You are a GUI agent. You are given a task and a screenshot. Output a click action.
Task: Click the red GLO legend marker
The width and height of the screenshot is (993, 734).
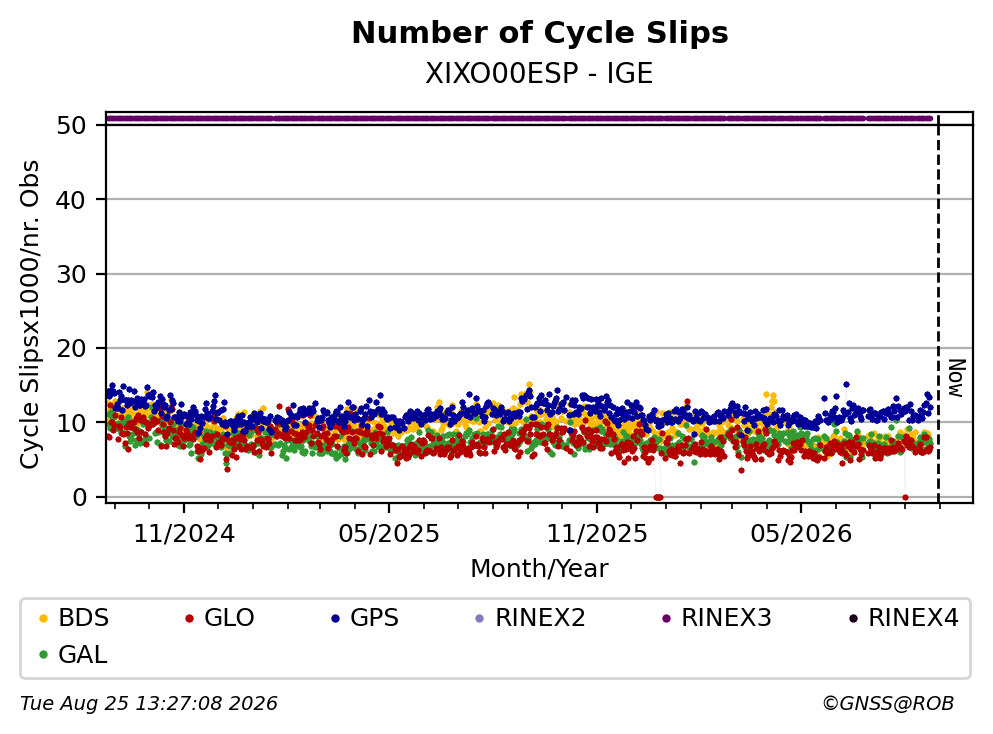pos(189,618)
